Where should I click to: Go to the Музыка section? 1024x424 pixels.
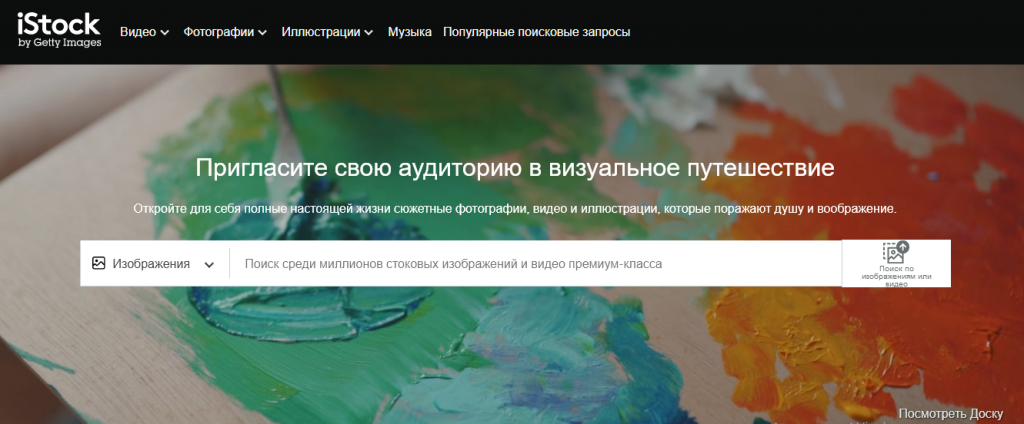click(x=410, y=32)
